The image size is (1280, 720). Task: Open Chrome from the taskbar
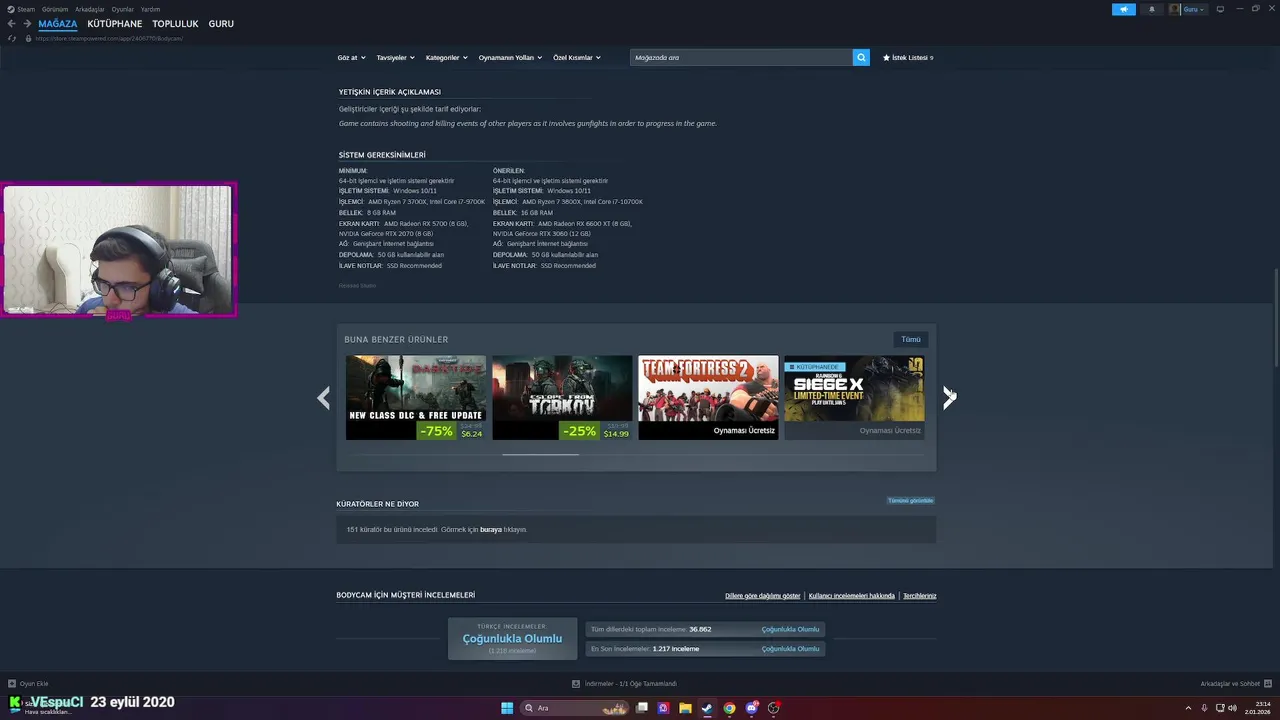pos(729,708)
